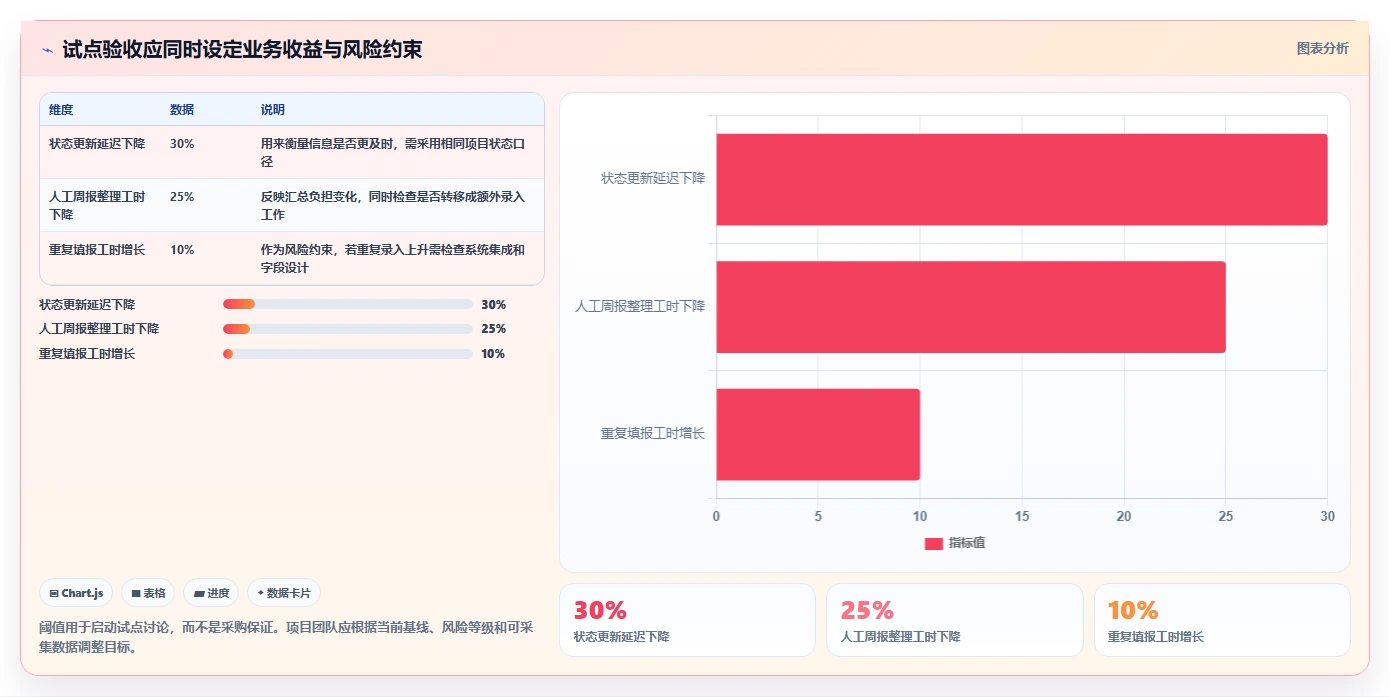Click the description starting 用来衡量信息是否更及时

point(393,152)
